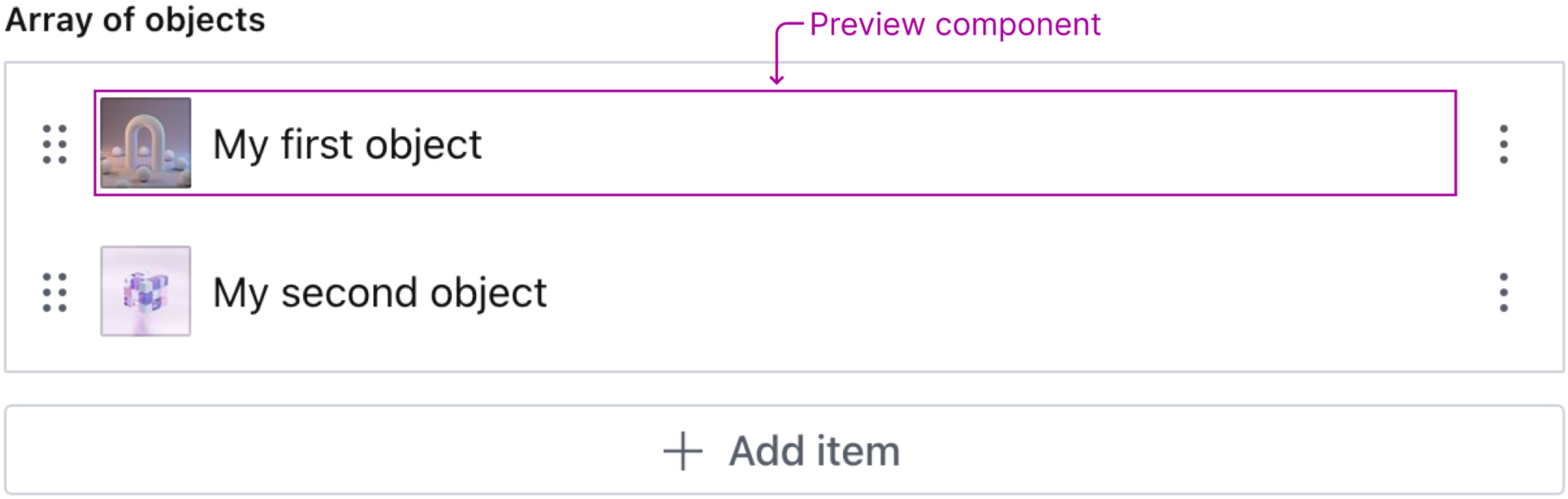Open the three-dot menu for My second object
Viewport: 1568px width, 499px height.
click(1503, 292)
